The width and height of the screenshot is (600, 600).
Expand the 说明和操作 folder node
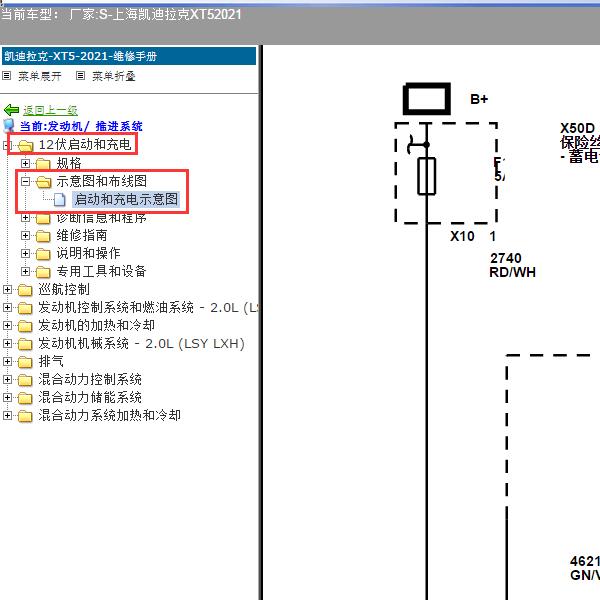(x=25, y=253)
